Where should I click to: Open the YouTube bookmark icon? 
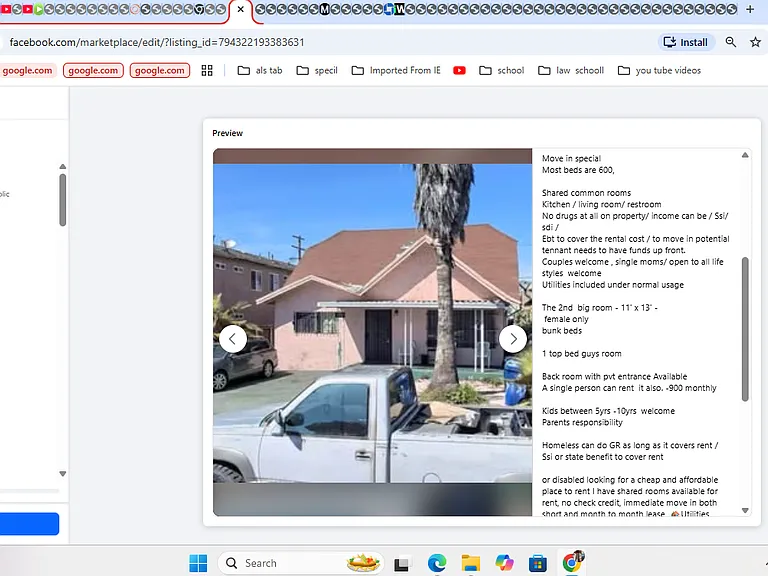459,71
